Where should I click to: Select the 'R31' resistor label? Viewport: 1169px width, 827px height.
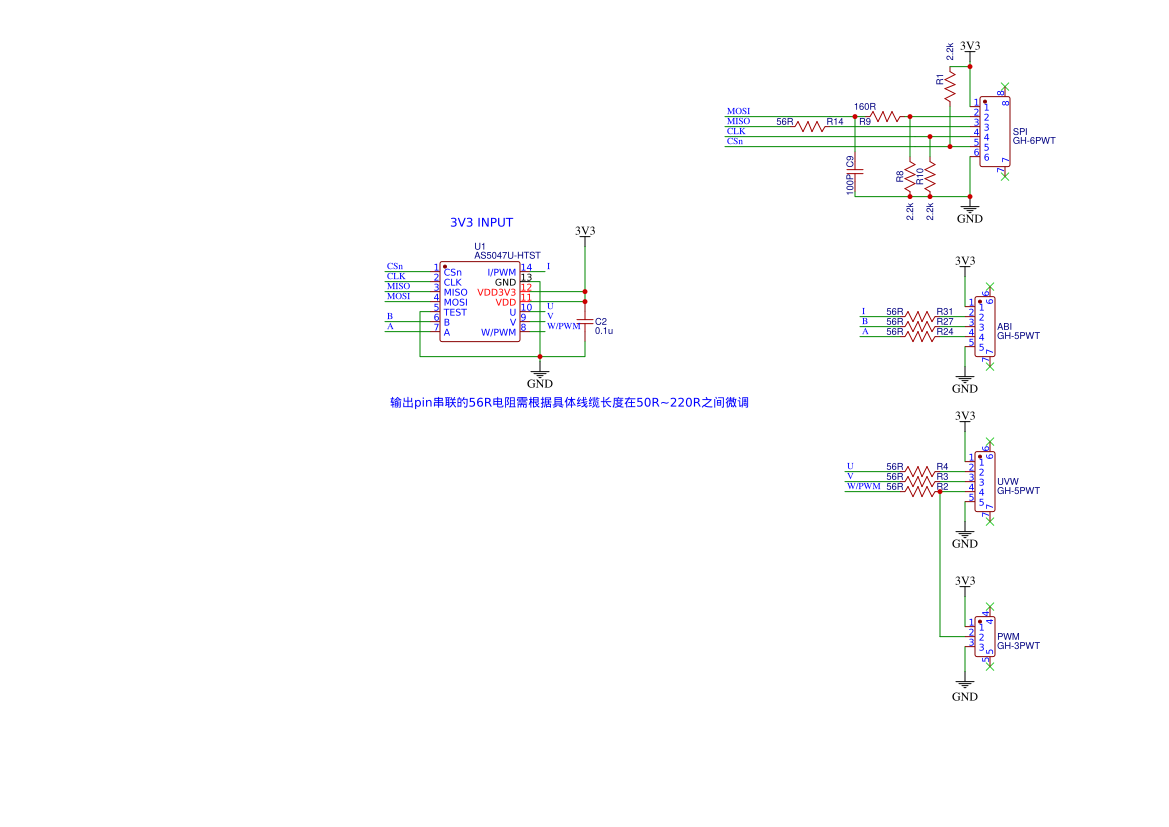pos(945,312)
